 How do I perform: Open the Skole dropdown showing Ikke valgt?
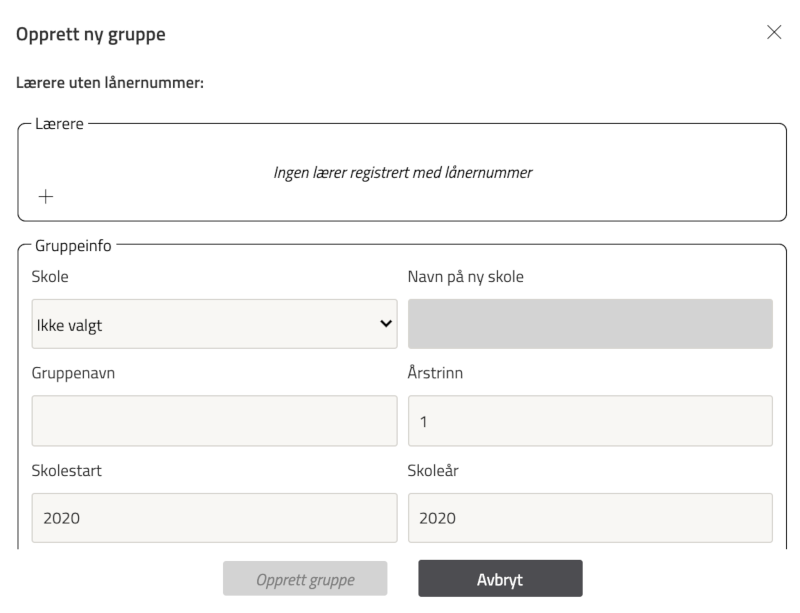214,324
